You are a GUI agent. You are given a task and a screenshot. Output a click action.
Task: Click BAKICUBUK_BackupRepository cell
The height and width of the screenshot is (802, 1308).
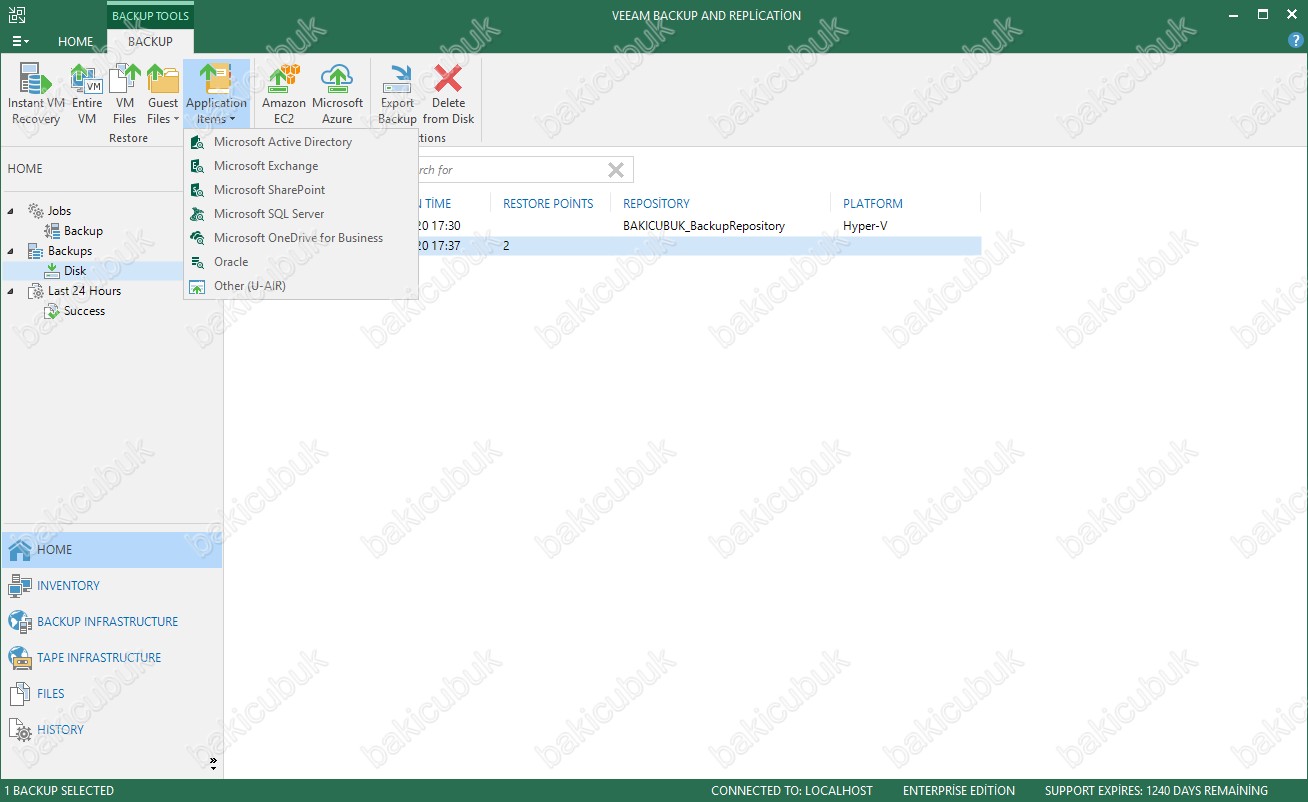(704, 226)
